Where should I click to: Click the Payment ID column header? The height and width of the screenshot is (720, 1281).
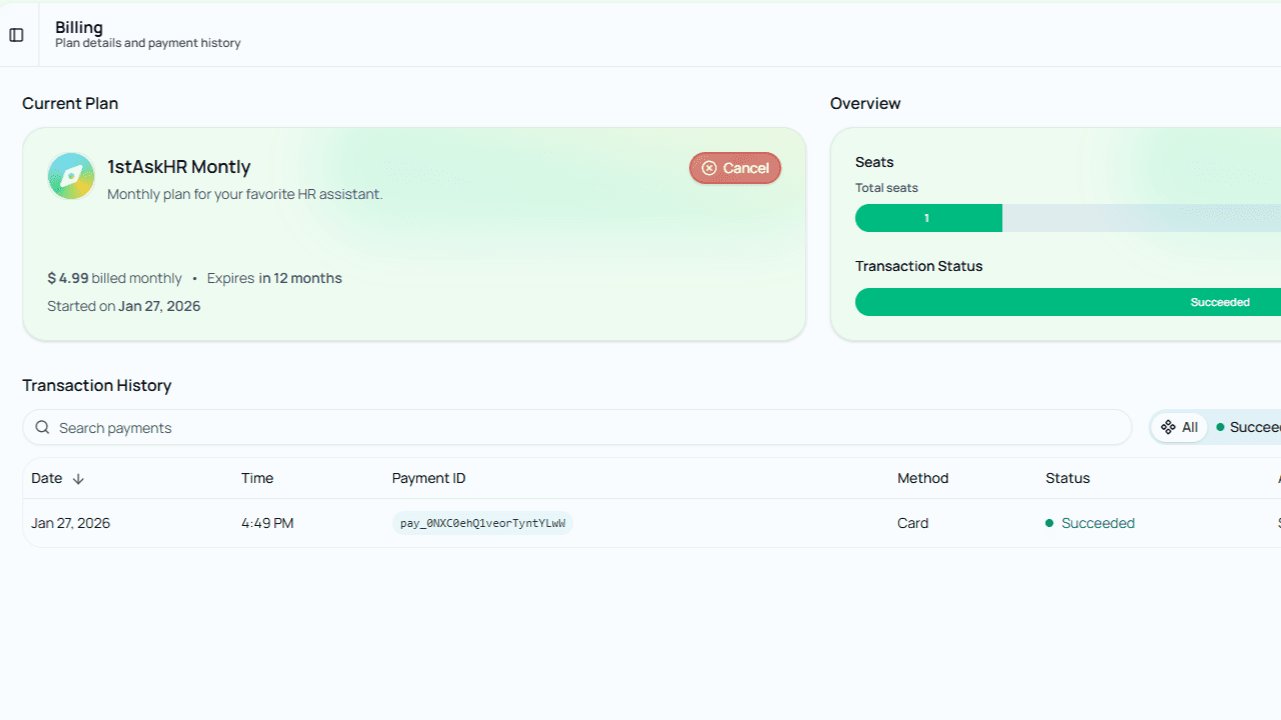click(428, 479)
